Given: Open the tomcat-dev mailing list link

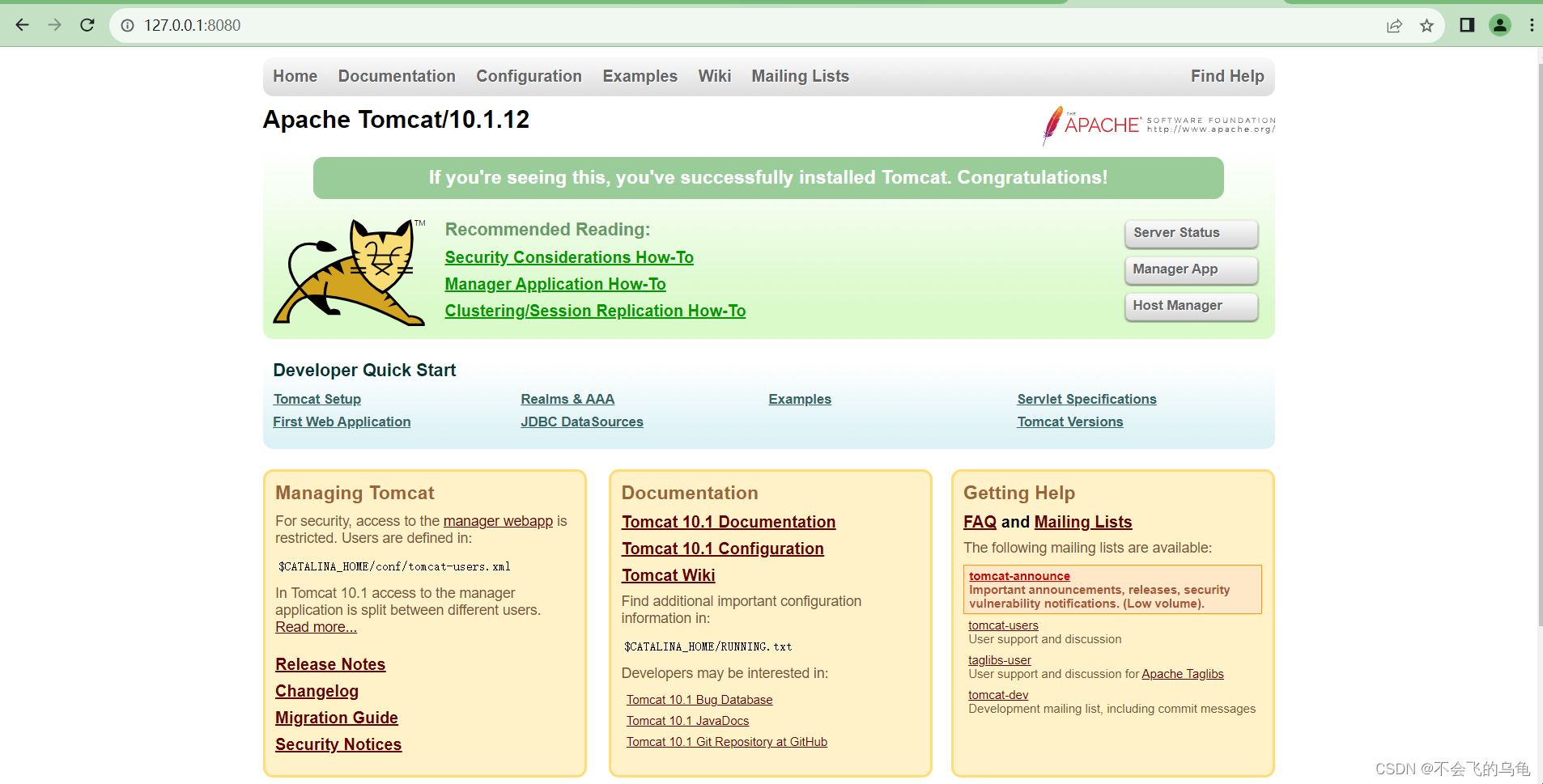Looking at the screenshot, I should click(x=998, y=695).
